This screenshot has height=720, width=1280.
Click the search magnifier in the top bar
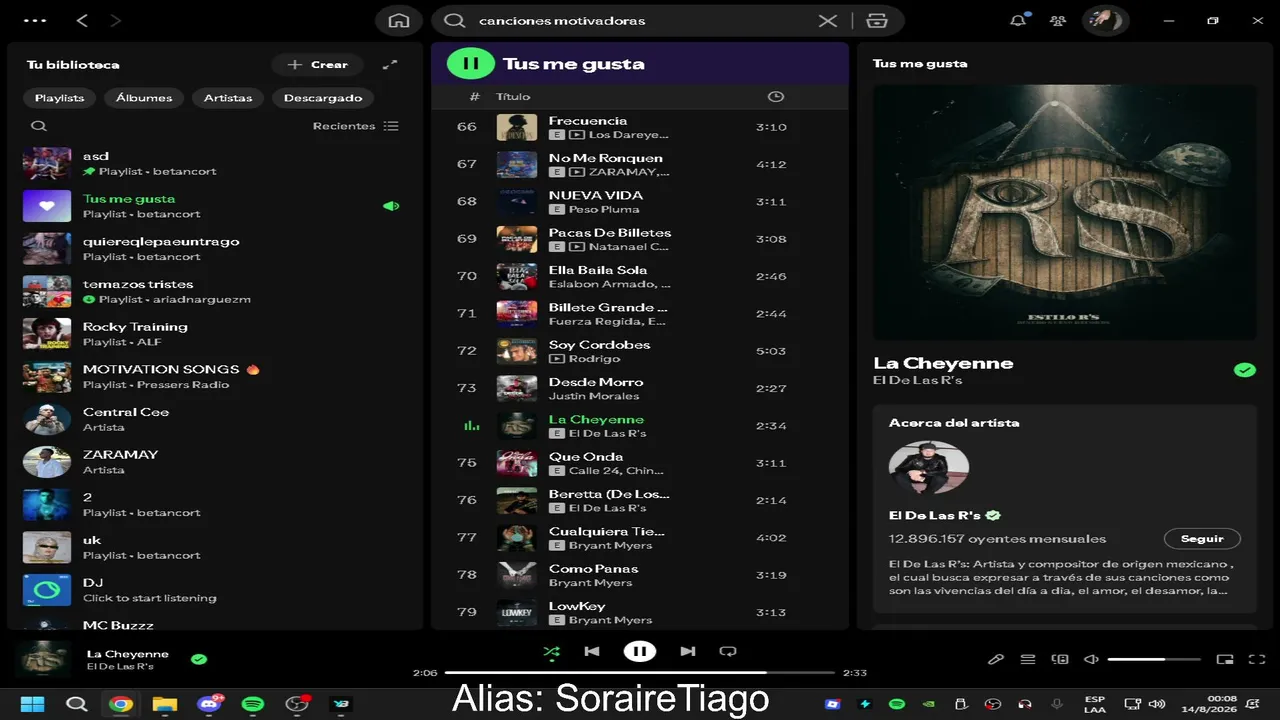click(x=455, y=20)
